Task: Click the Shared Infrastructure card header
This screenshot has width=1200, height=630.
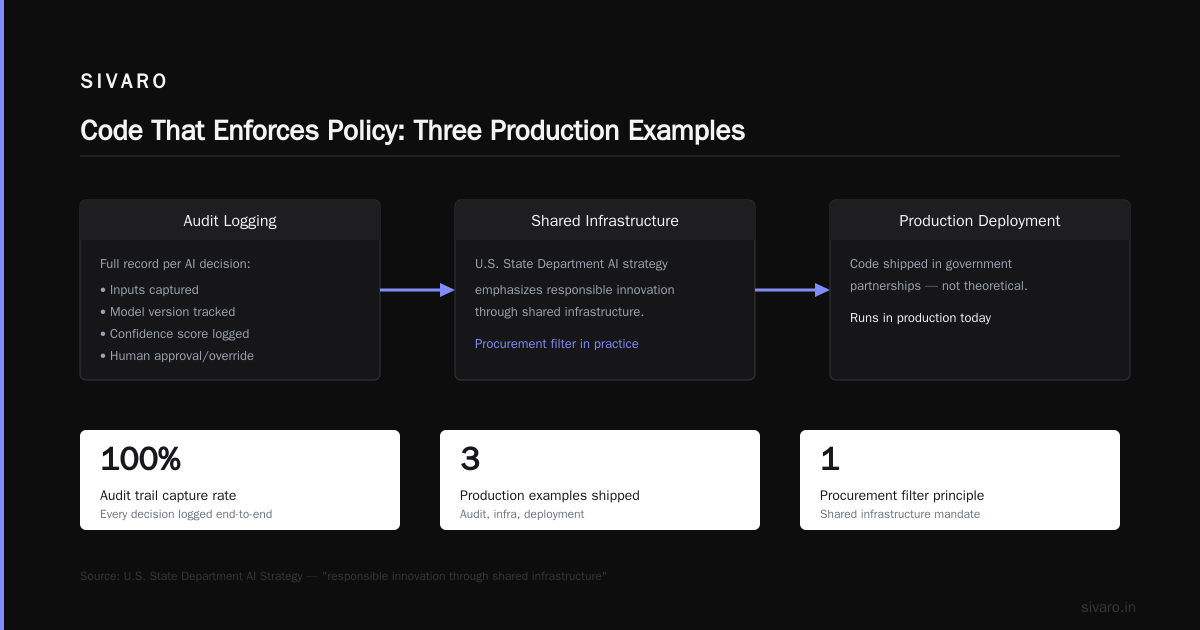Action: pos(605,221)
